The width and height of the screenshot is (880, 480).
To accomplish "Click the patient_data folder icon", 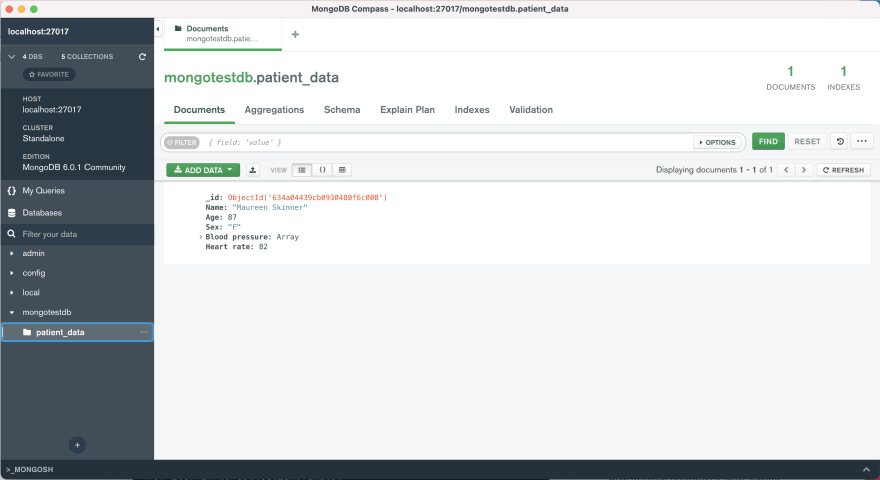I will [26, 332].
